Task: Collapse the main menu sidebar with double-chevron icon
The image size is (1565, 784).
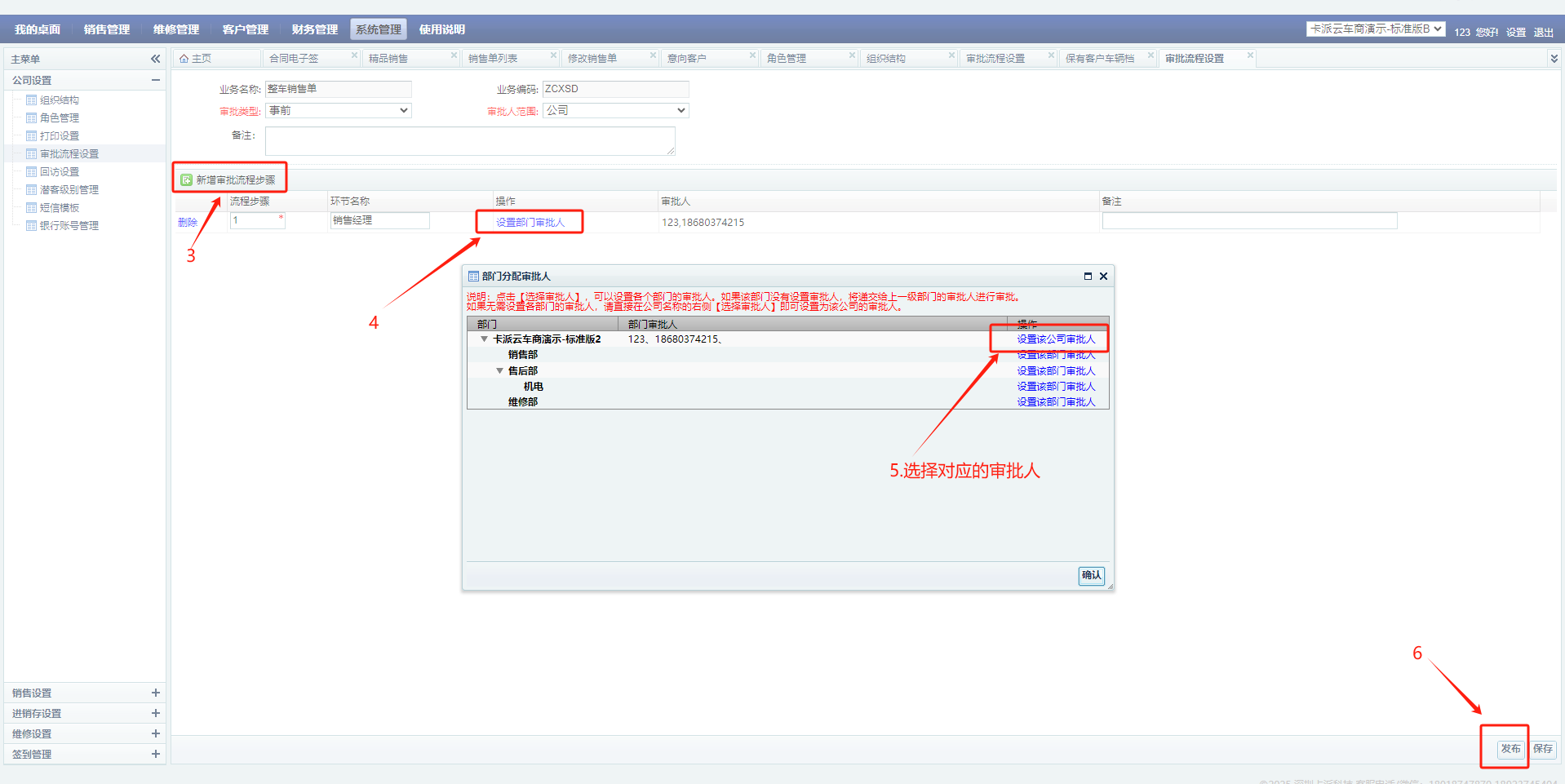Action: 155,59
